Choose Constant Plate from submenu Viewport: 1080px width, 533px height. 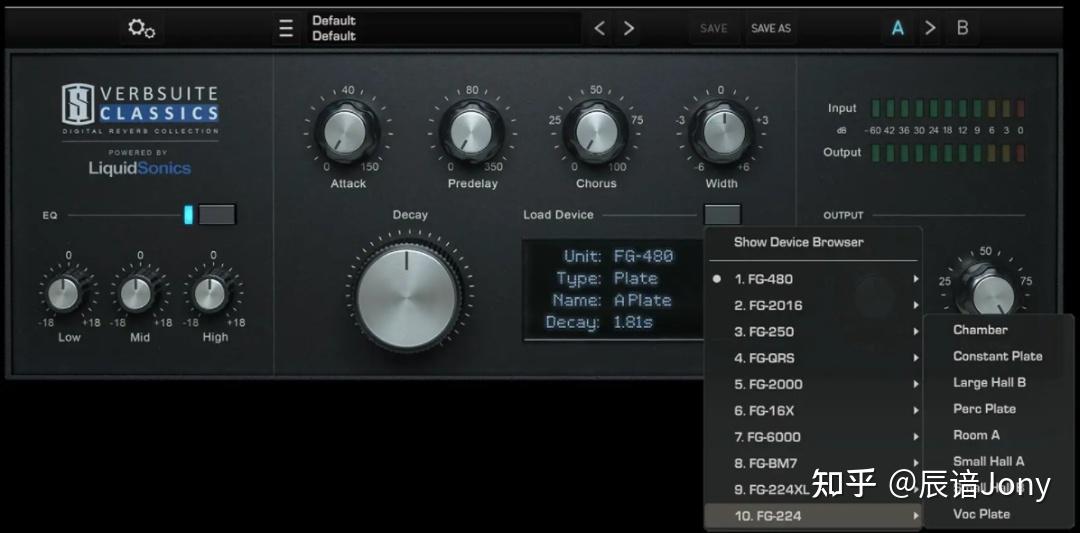(997, 356)
